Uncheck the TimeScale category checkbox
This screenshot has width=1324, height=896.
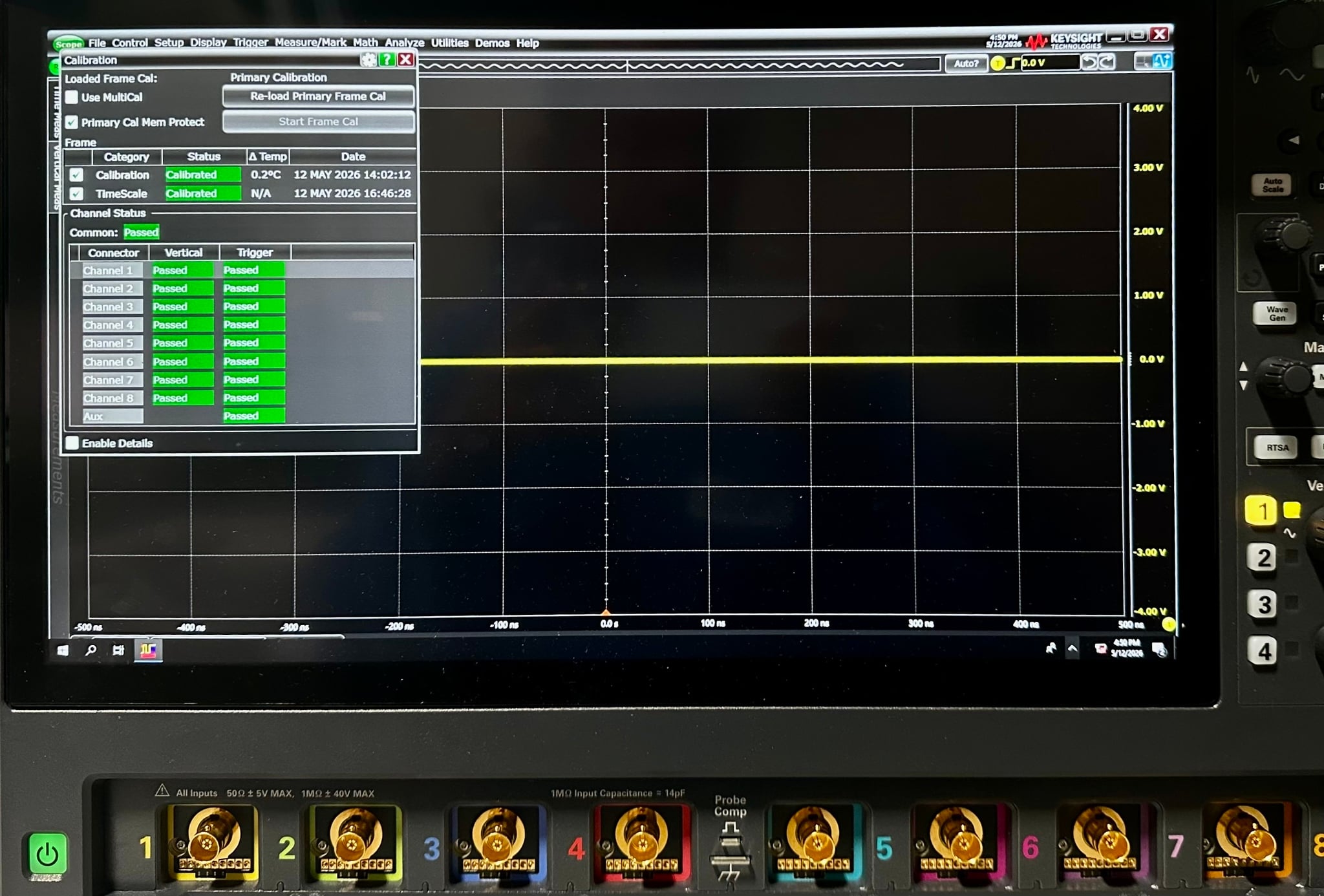click(x=76, y=193)
